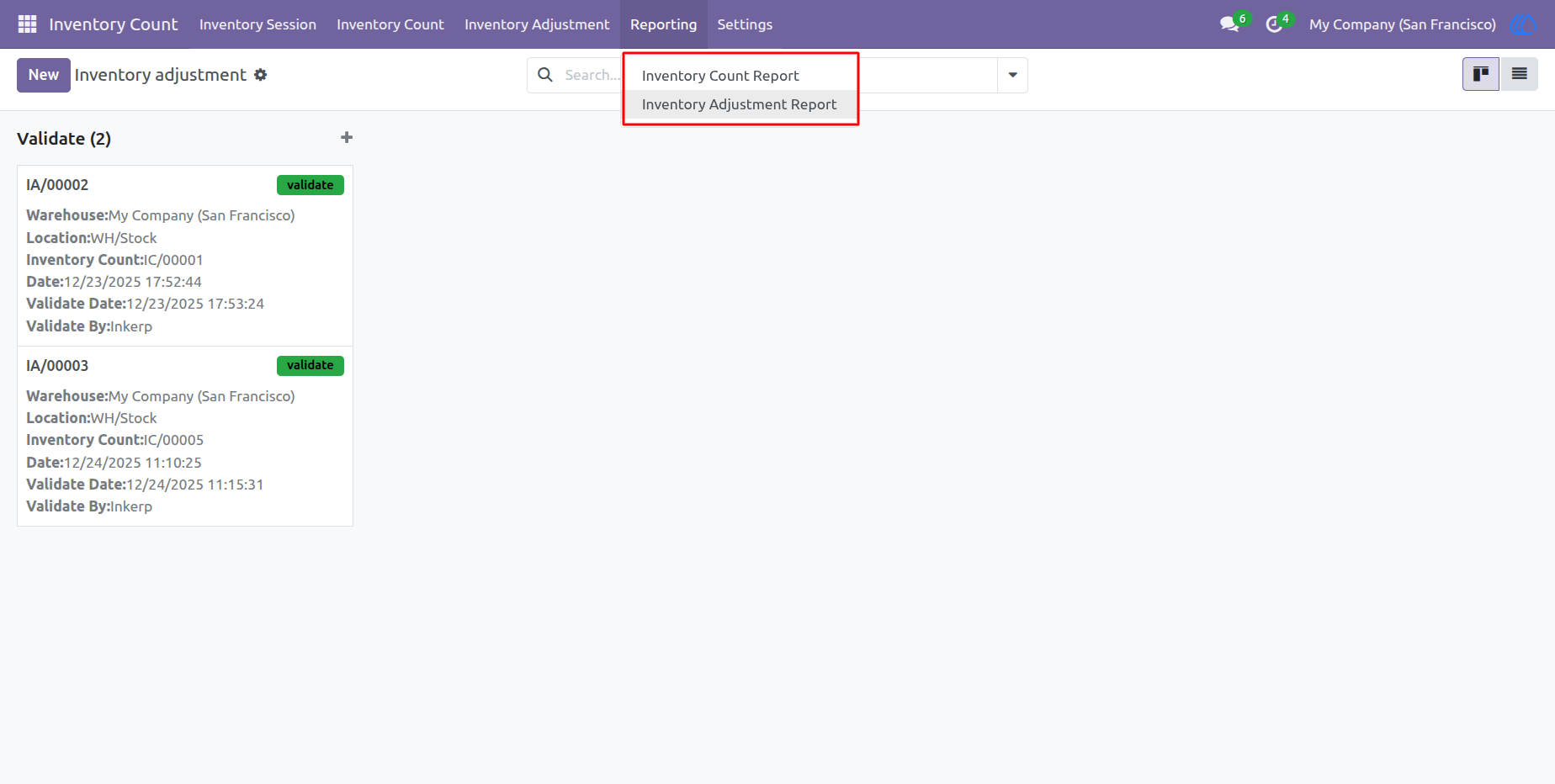Switch to list view
This screenshot has height=784, width=1555.
click(1519, 74)
